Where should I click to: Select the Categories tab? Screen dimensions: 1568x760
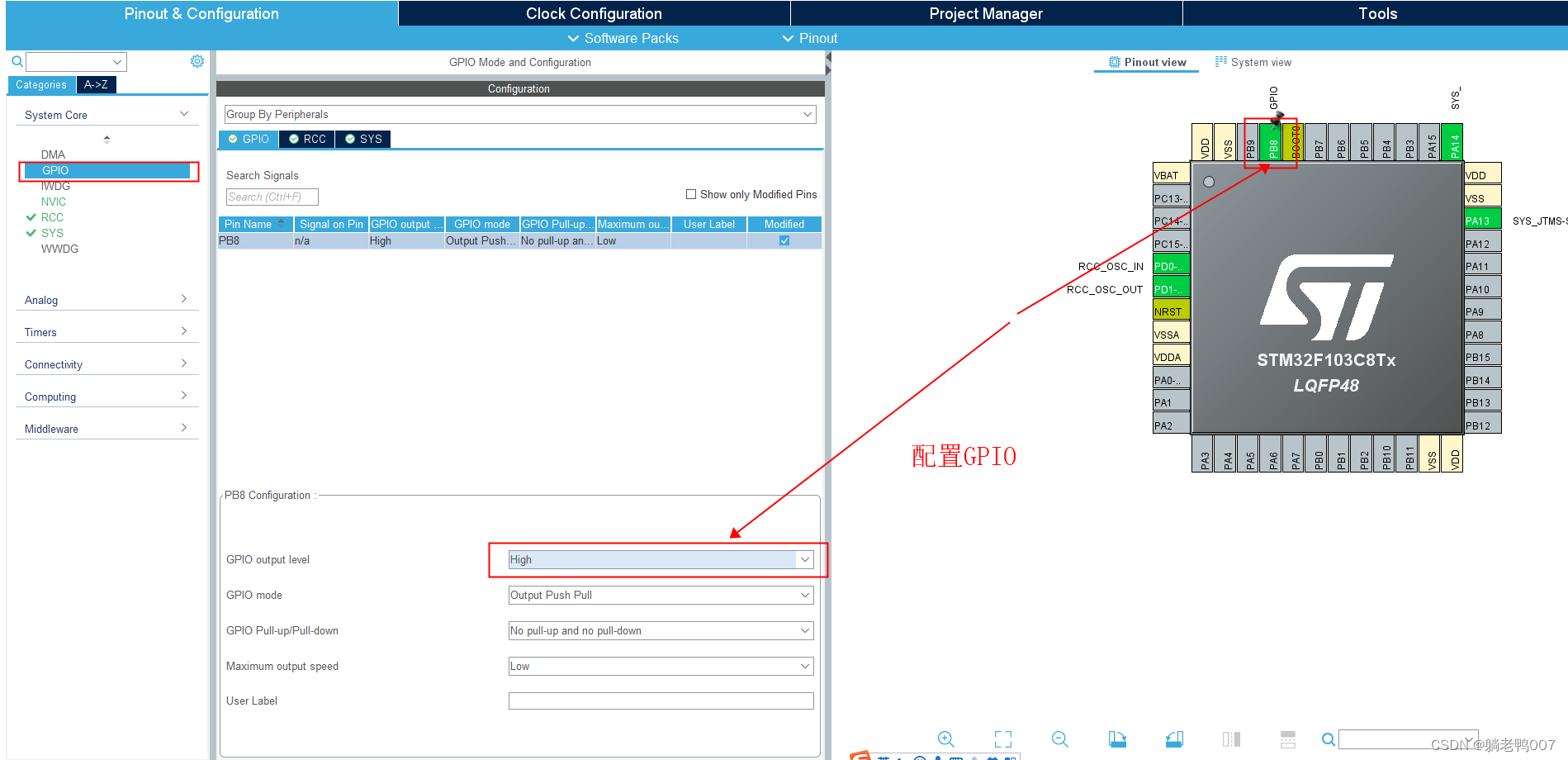[41, 84]
